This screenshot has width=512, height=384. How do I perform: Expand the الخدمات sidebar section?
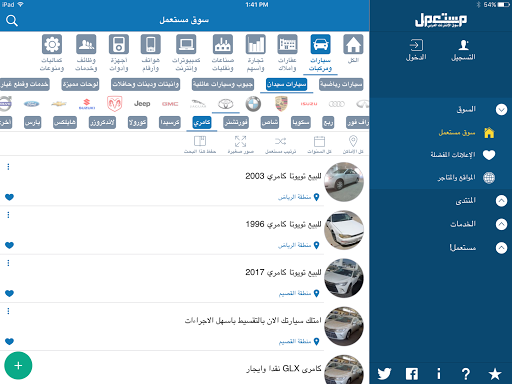[x=501, y=224]
